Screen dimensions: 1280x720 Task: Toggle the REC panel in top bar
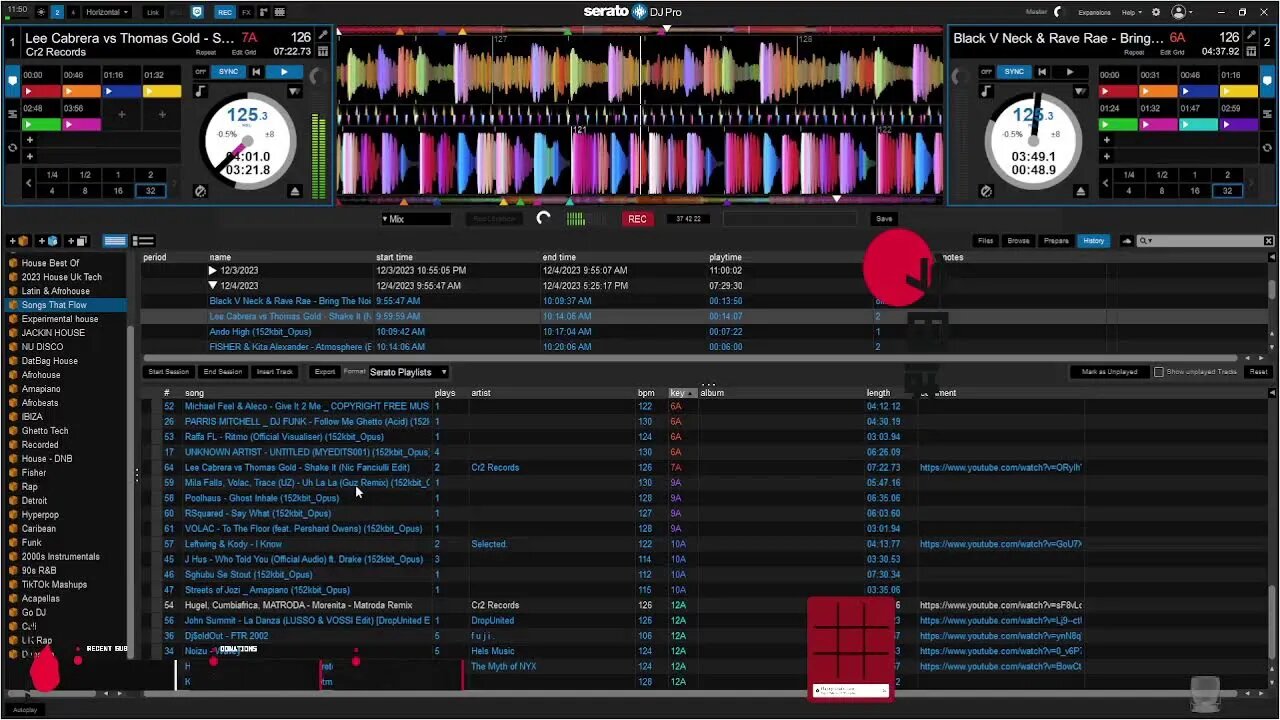[225, 12]
